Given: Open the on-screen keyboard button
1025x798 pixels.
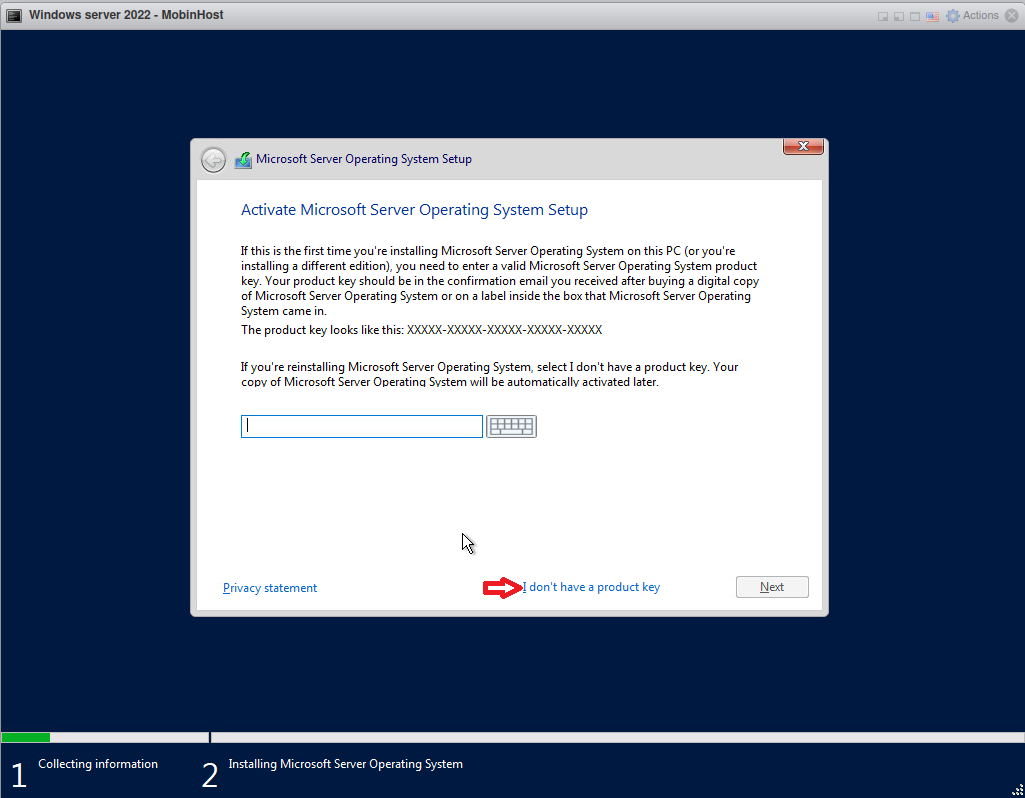Looking at the screenshot, I should tap(511, 426).
